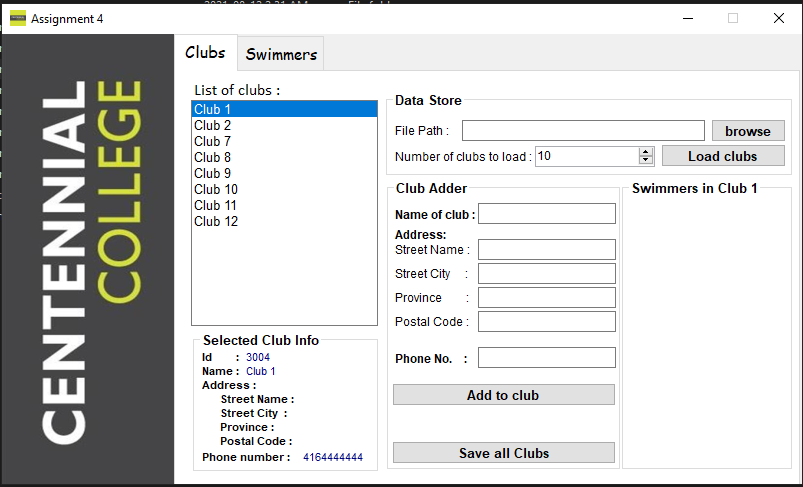Close the Assignment 4 window
The height and width of the screenshot is (487, 803).
pyautogui.click(x=779, y=18)
